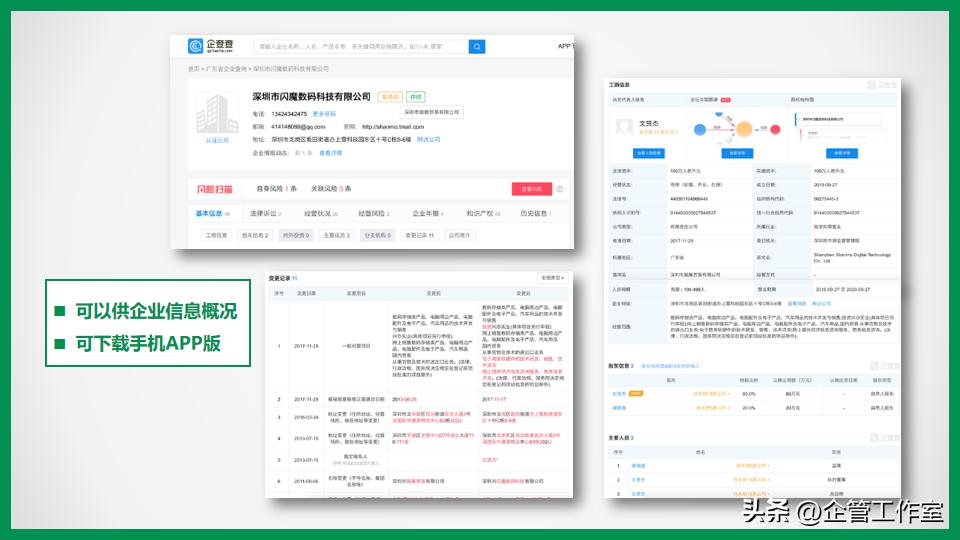The height and width of the screenshot is (540, 960).
Task: Click help question-mark icon beside 查看风险
Action: [560, 189]
